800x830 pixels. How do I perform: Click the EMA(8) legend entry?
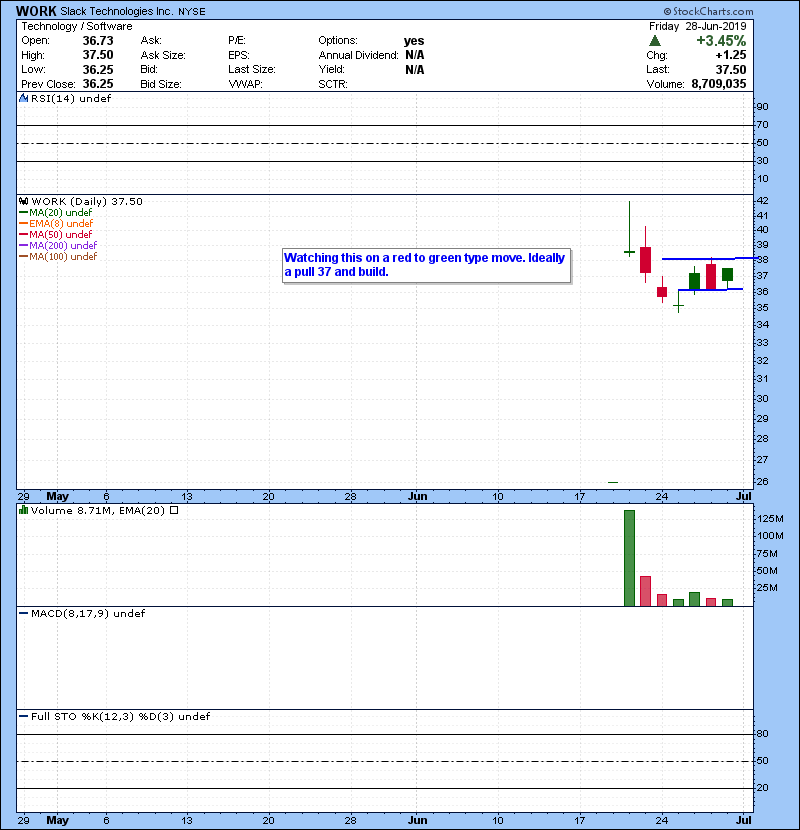[56, 223]
